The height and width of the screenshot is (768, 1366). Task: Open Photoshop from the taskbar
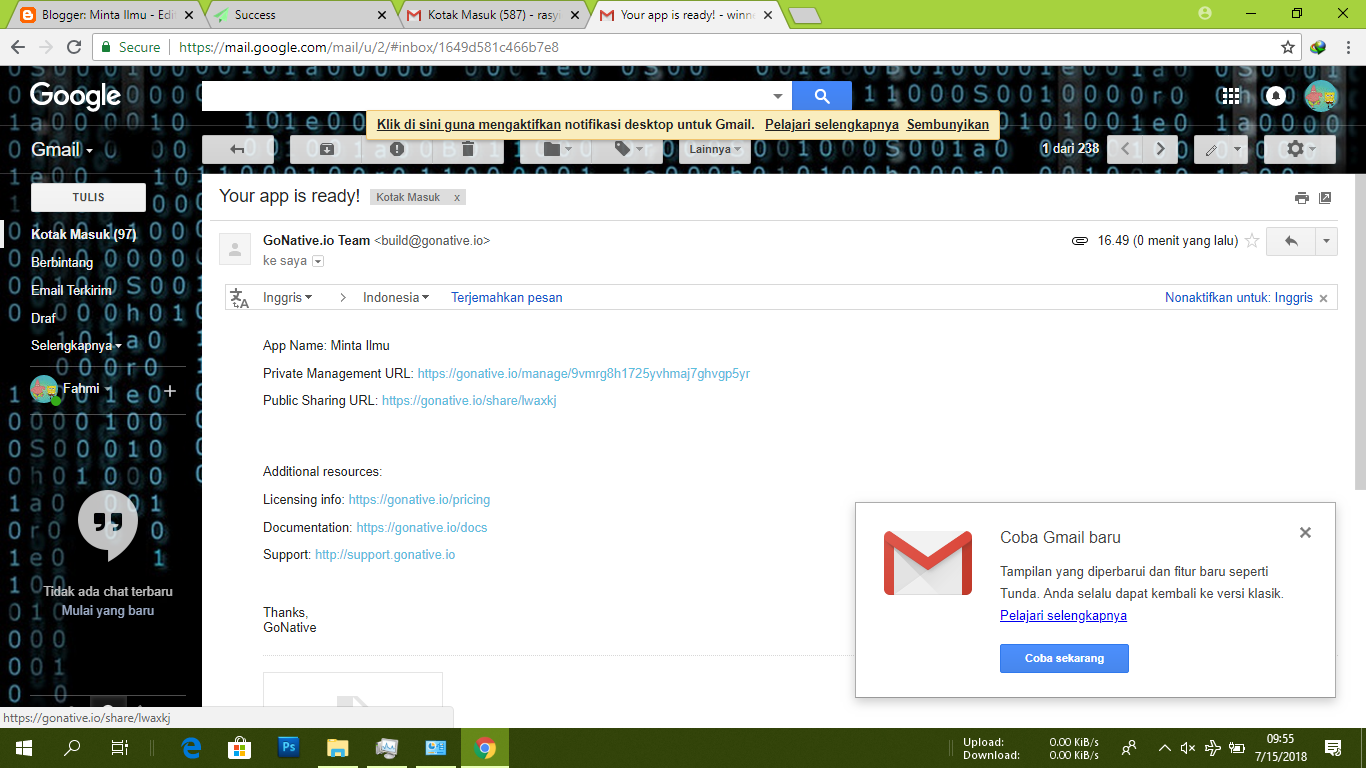pyautogui.click(x=289, y=747)
